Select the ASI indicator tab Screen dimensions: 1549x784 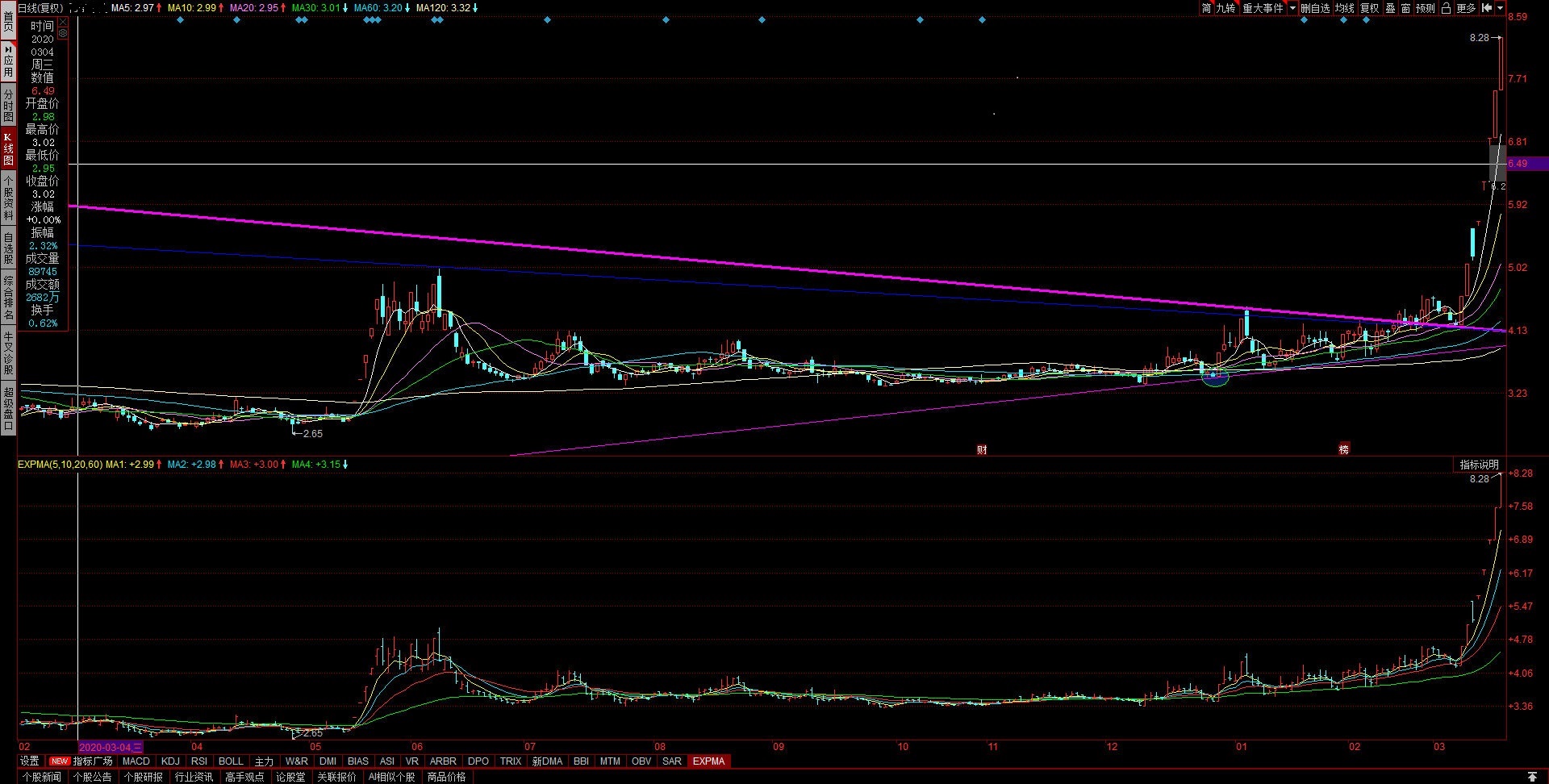point(387,761)
